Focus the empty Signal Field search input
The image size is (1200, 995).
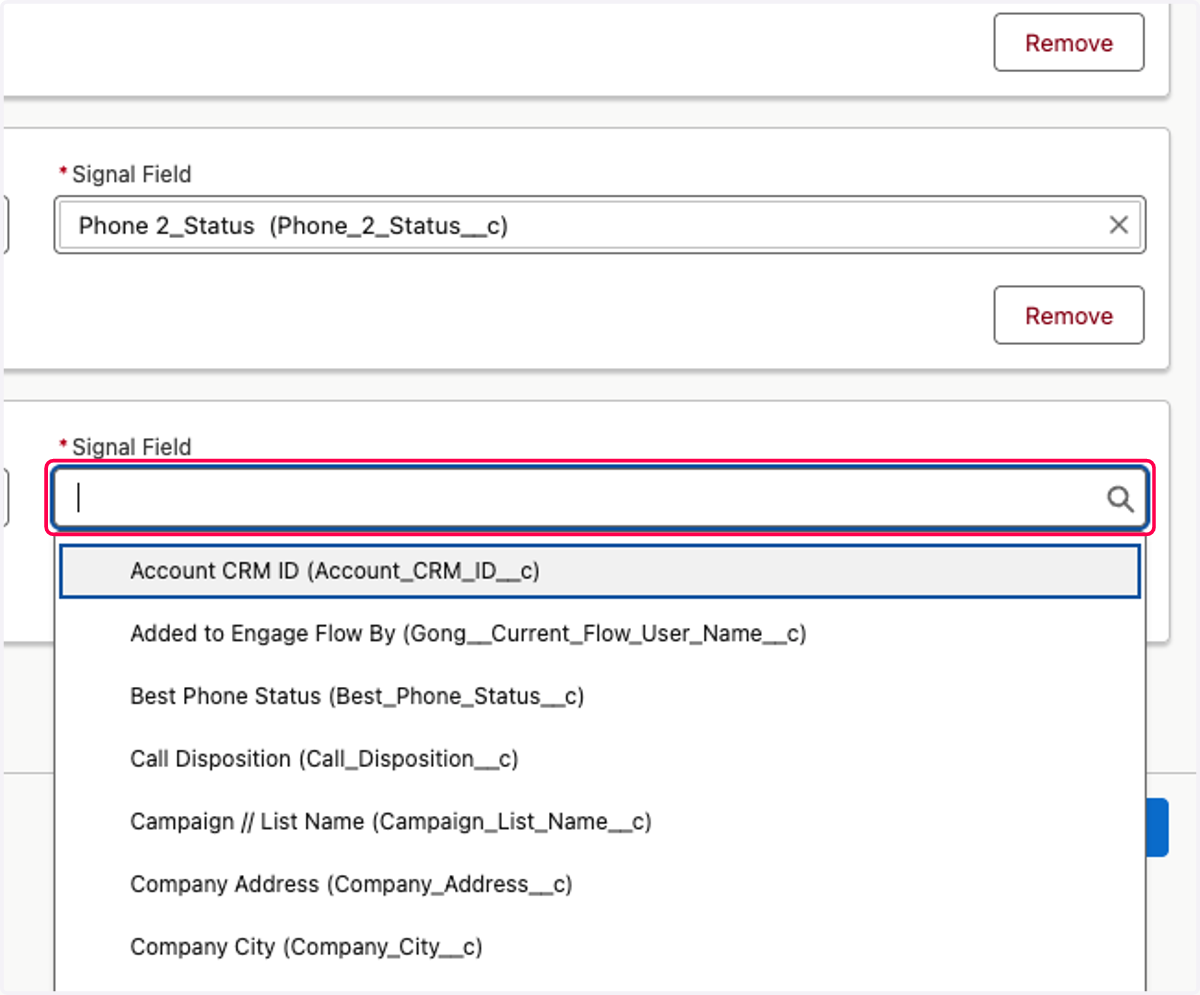[x=600, y=497]
